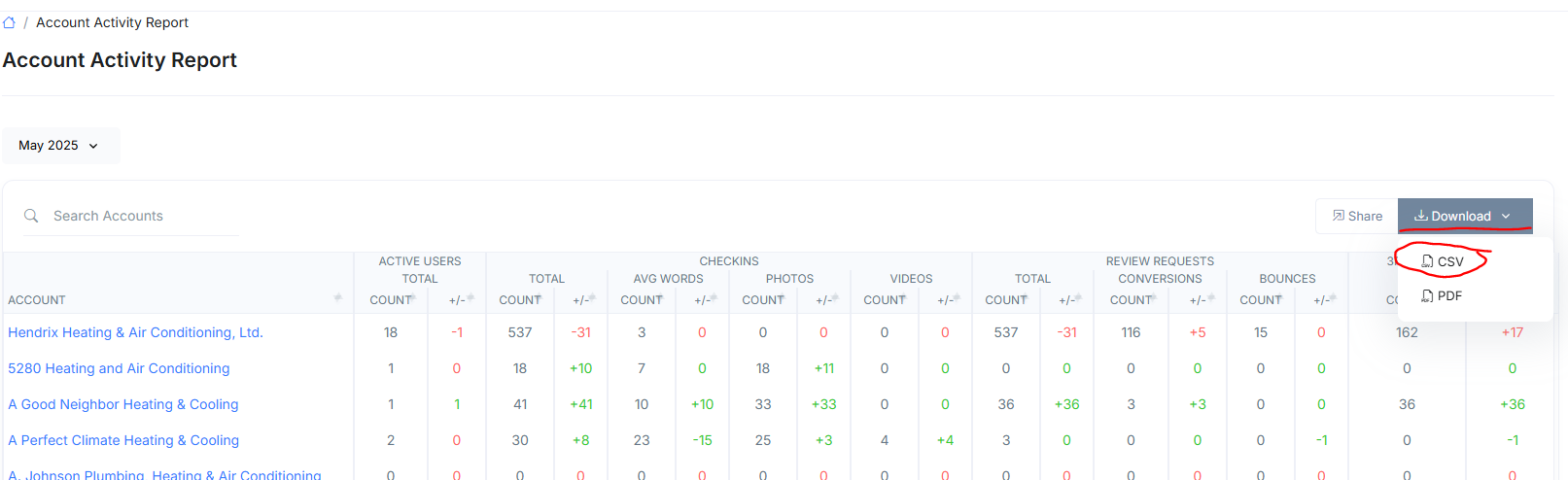This screenshot has height=480, width=1568.
Task: Open the May 2025 month dropdown
Action: [x=59, y=146]
